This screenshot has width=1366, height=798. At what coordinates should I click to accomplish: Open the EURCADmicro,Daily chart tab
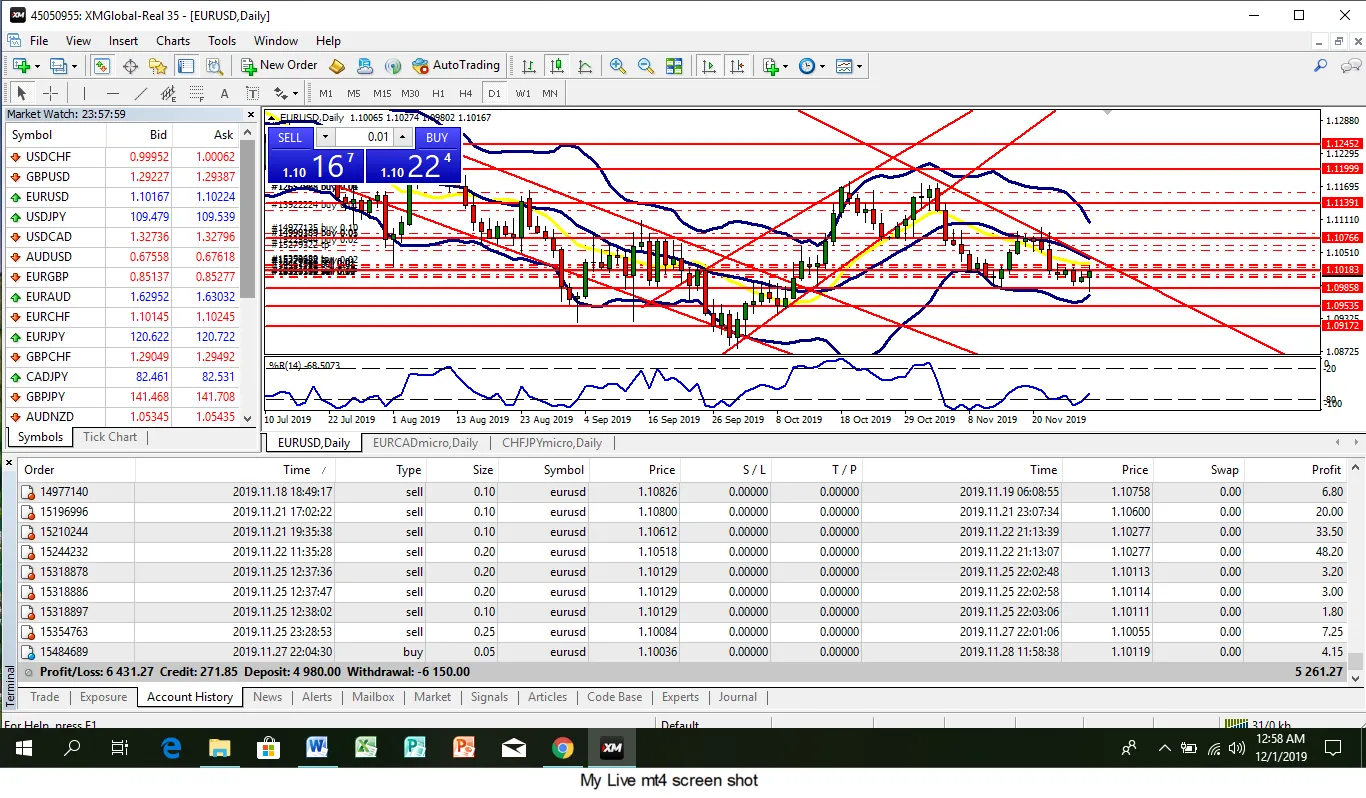click(425, 443)
